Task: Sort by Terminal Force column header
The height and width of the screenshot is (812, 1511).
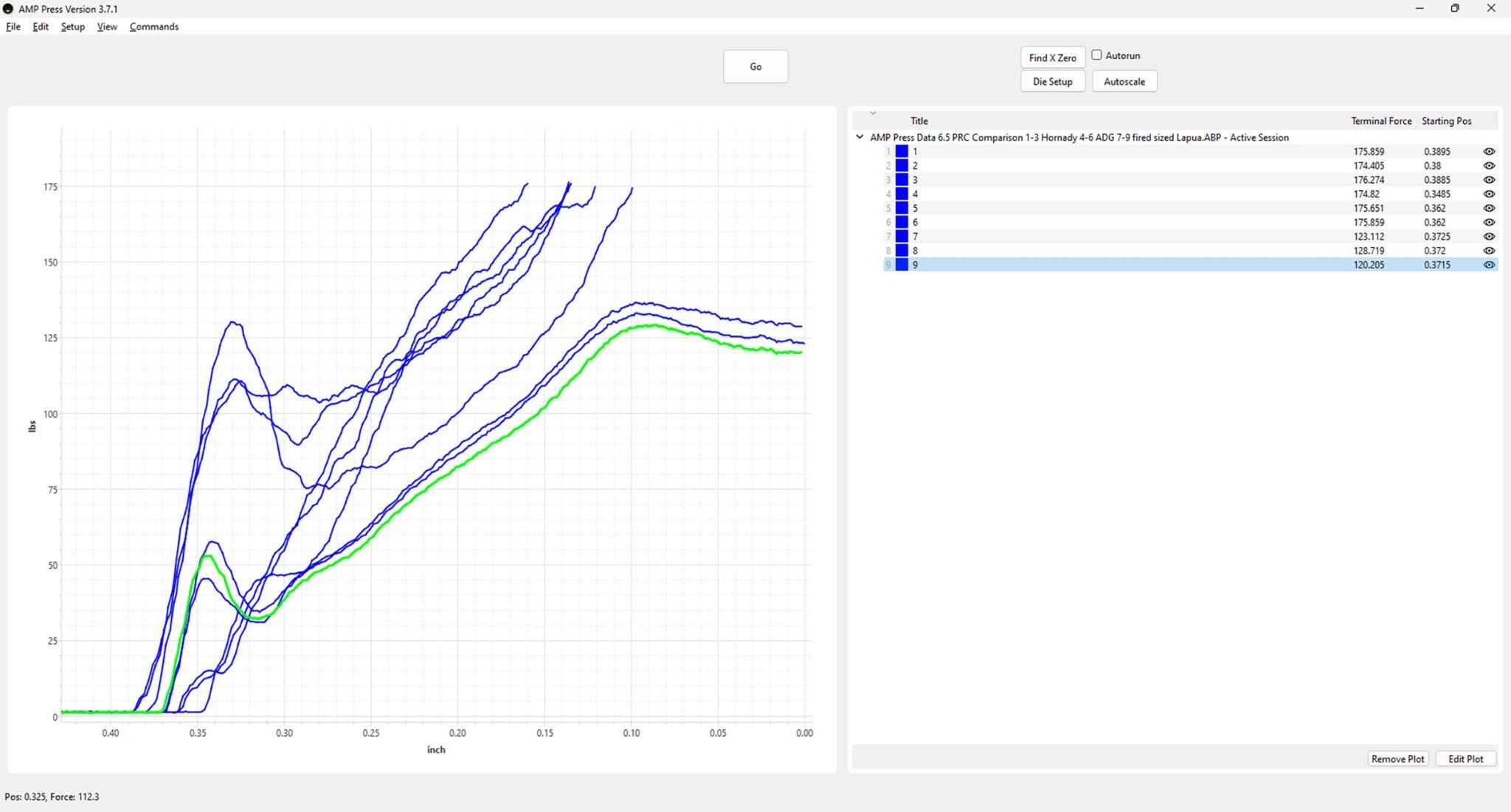Action: pyautogui.click(x=1380, y=121)
